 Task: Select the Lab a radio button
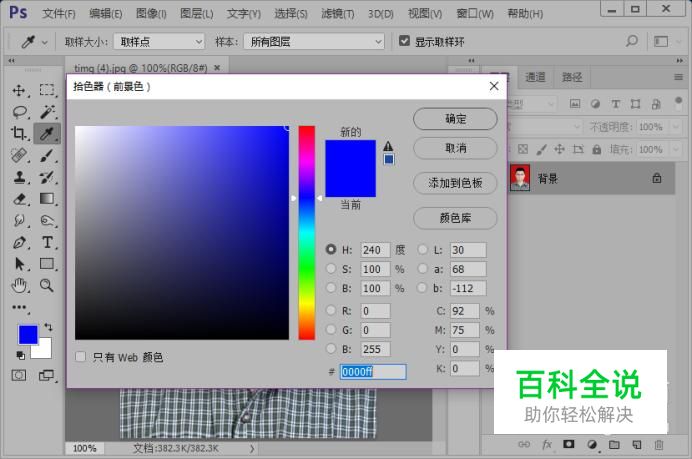click(x=423, y=268)
